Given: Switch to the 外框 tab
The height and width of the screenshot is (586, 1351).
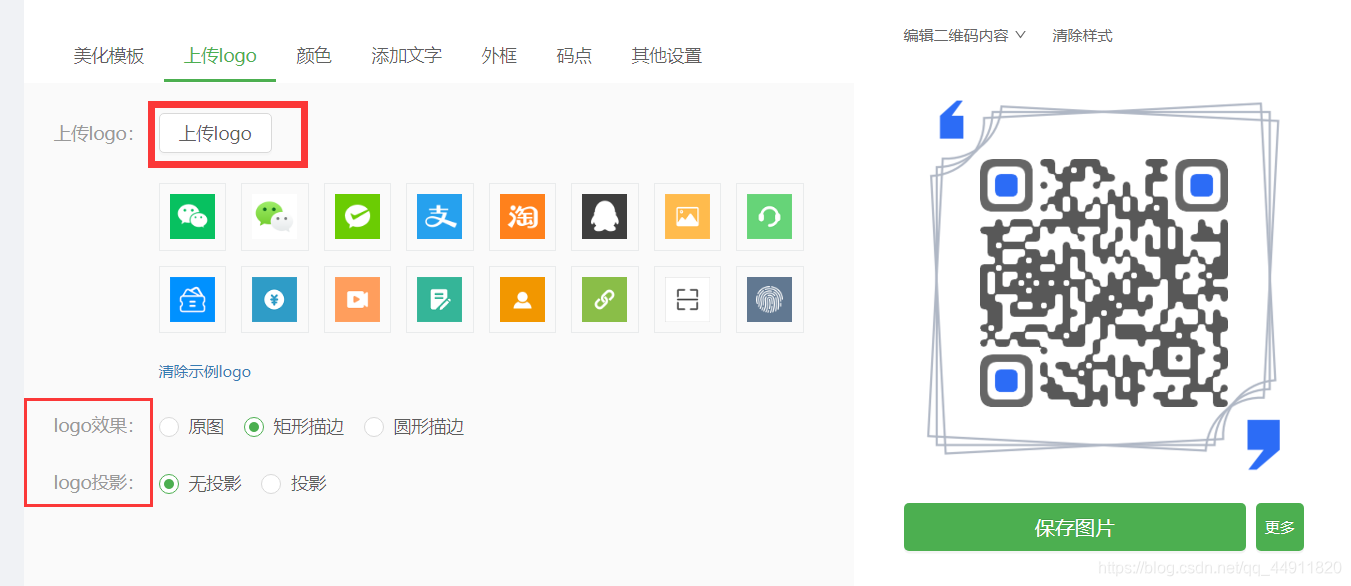Looking at the screenshot, I should 499,56.
